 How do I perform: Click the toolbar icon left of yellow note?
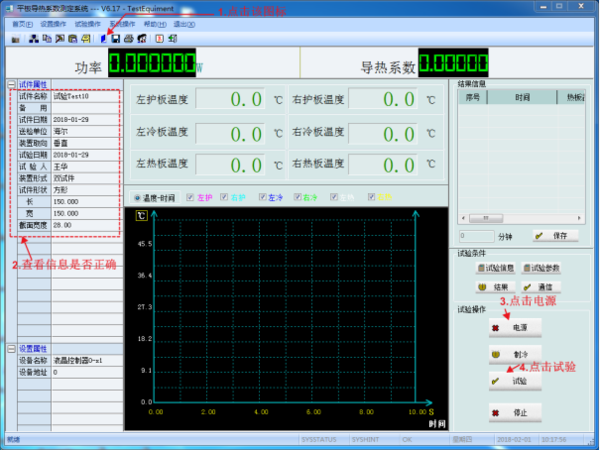(x=73, y=39)
